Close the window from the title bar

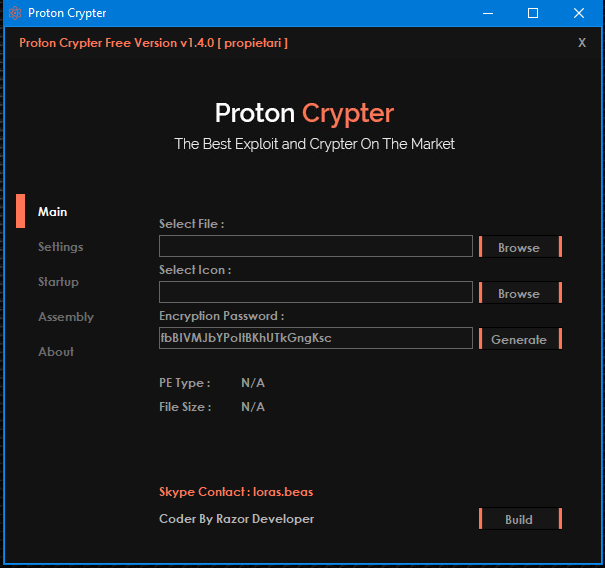click(578, 13)
